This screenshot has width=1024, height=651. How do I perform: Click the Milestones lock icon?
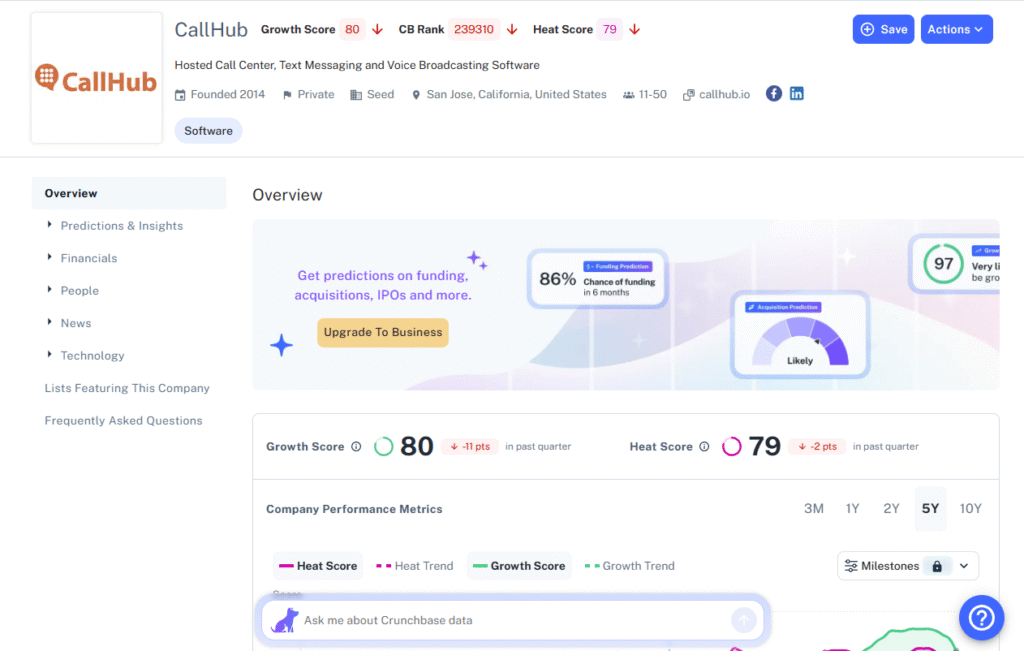pyautogui.click(x=936, y=566)
